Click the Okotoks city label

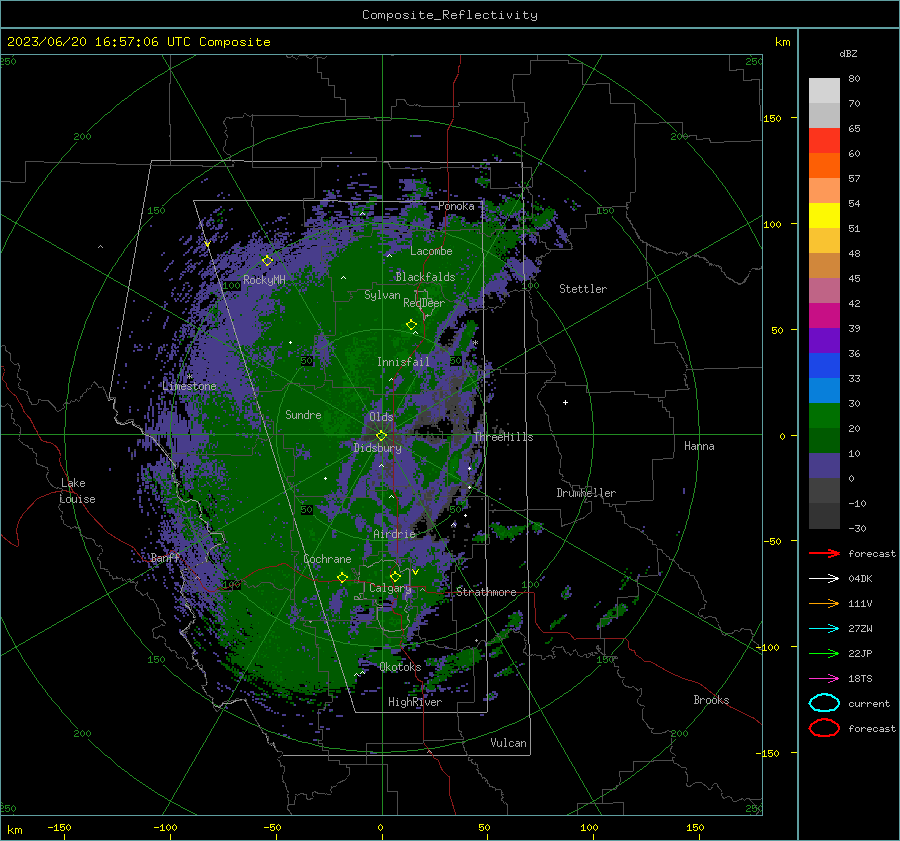click(x=400, y=667)
